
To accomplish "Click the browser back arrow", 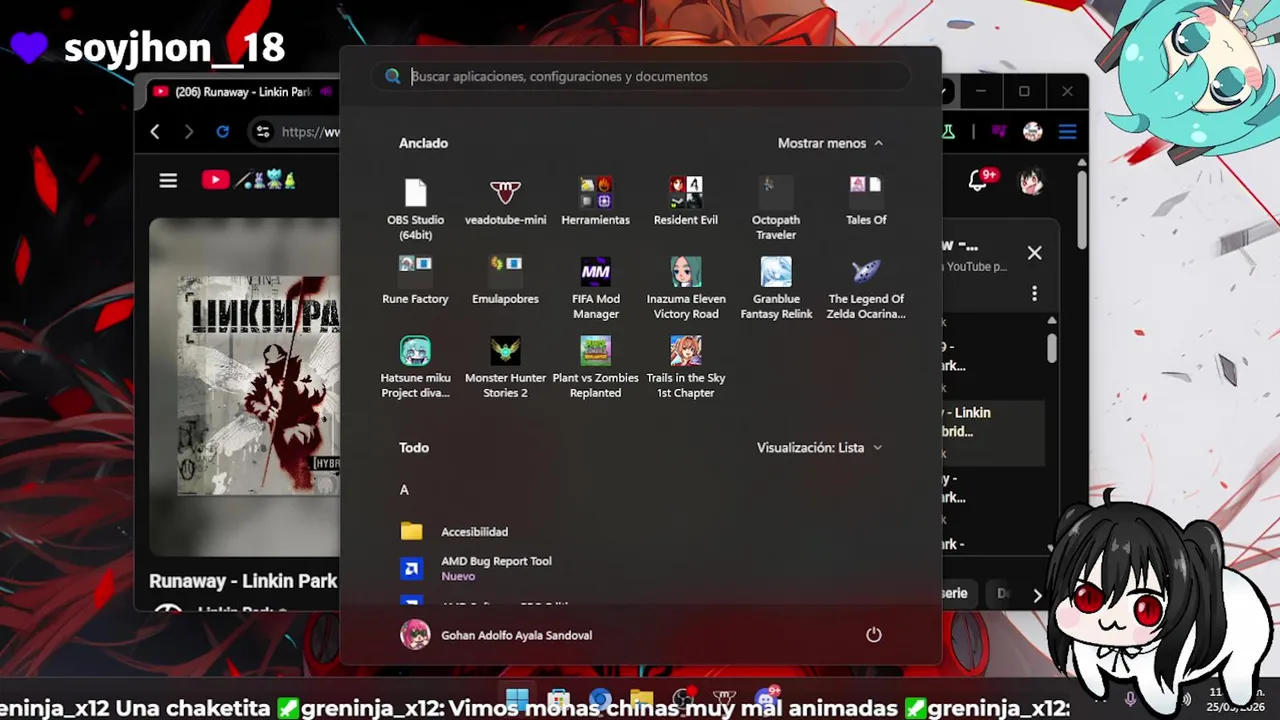I will coord(155,132).
